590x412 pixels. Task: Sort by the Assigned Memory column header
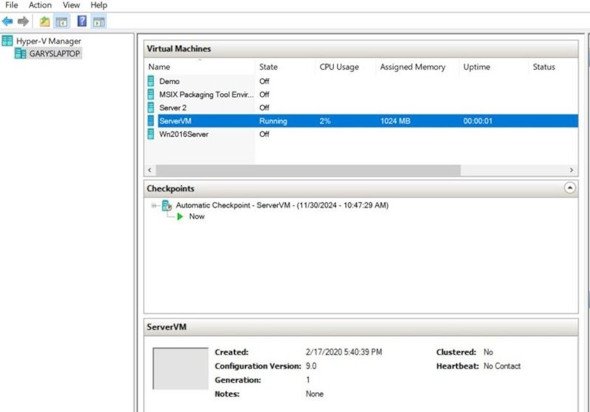412,67
